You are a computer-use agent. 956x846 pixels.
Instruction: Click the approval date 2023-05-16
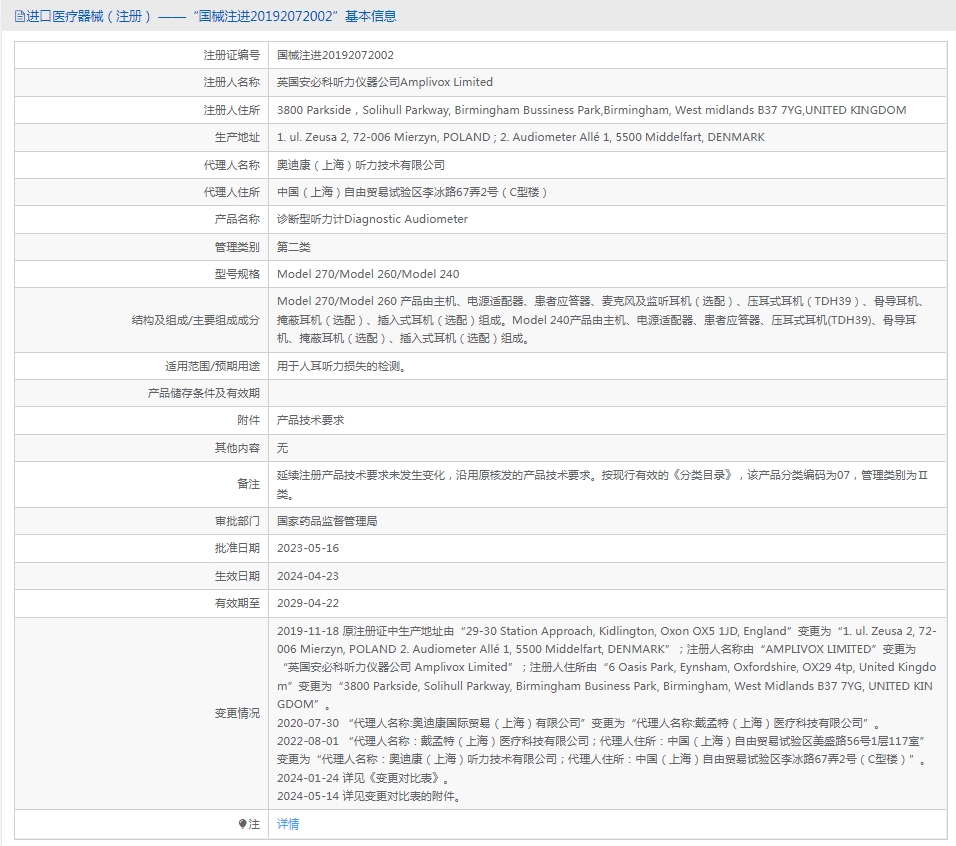coord(308,548)
